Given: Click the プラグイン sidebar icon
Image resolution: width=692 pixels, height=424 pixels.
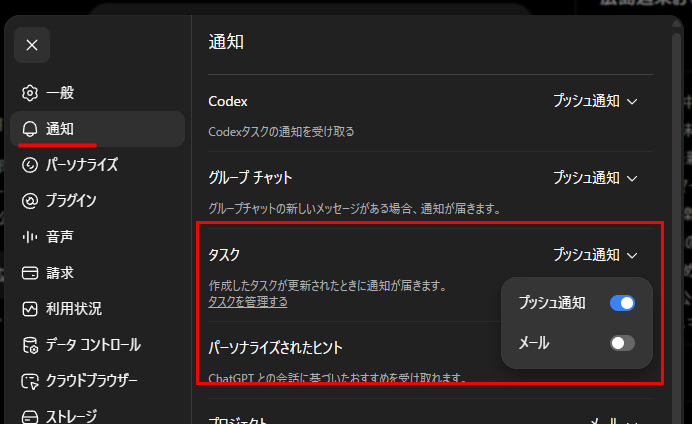Looking at the screenshot, I should [x=30, y=201].
